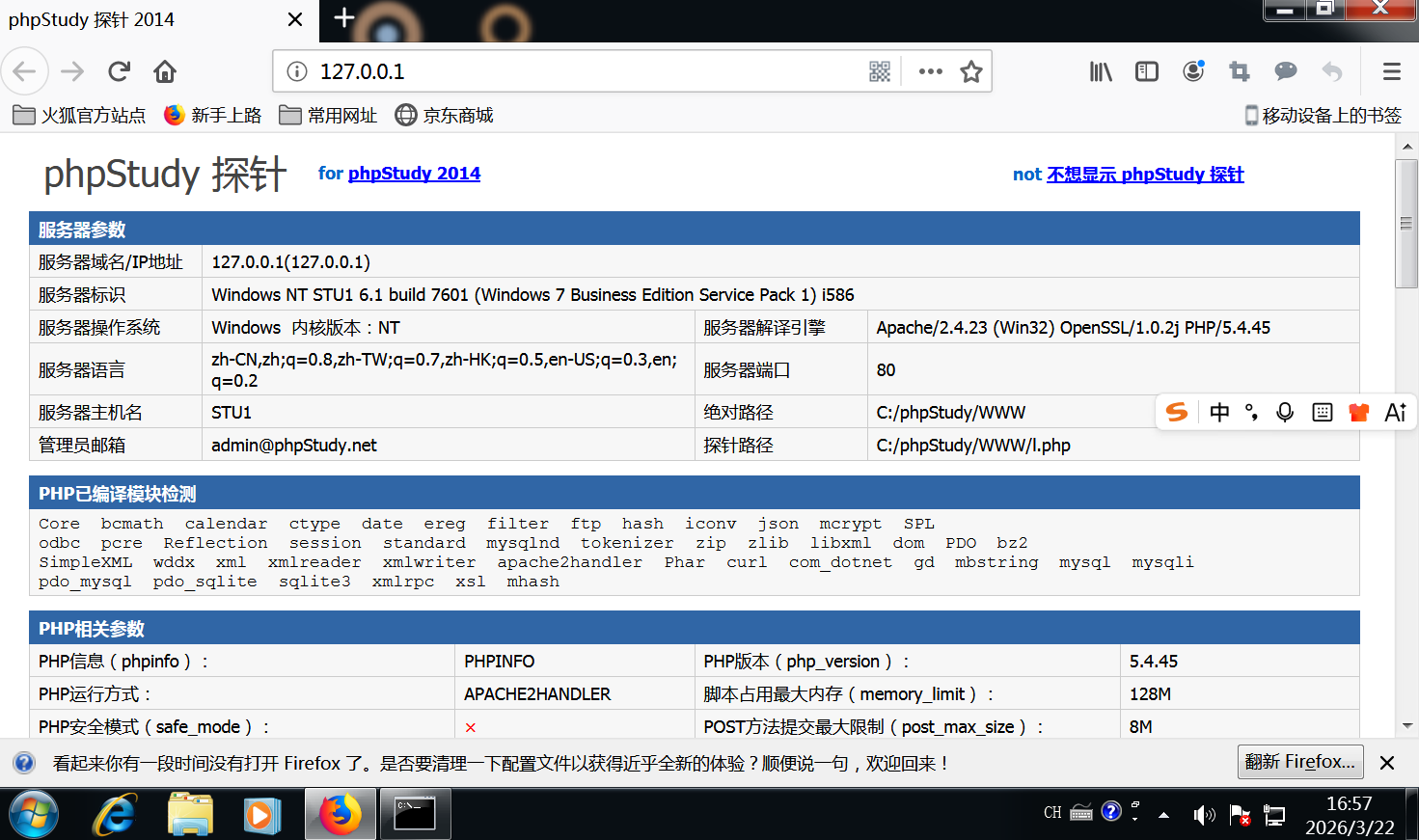Toggle Sogou punctuation mode icon
The image size is (1419, 840).
point(1252,413)
